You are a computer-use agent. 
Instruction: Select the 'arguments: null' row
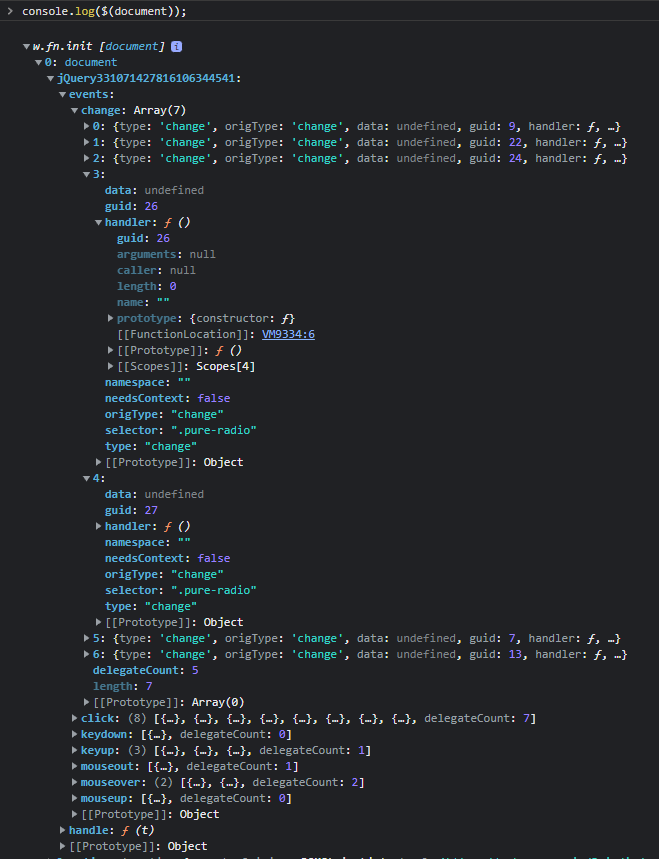point(166,254)
